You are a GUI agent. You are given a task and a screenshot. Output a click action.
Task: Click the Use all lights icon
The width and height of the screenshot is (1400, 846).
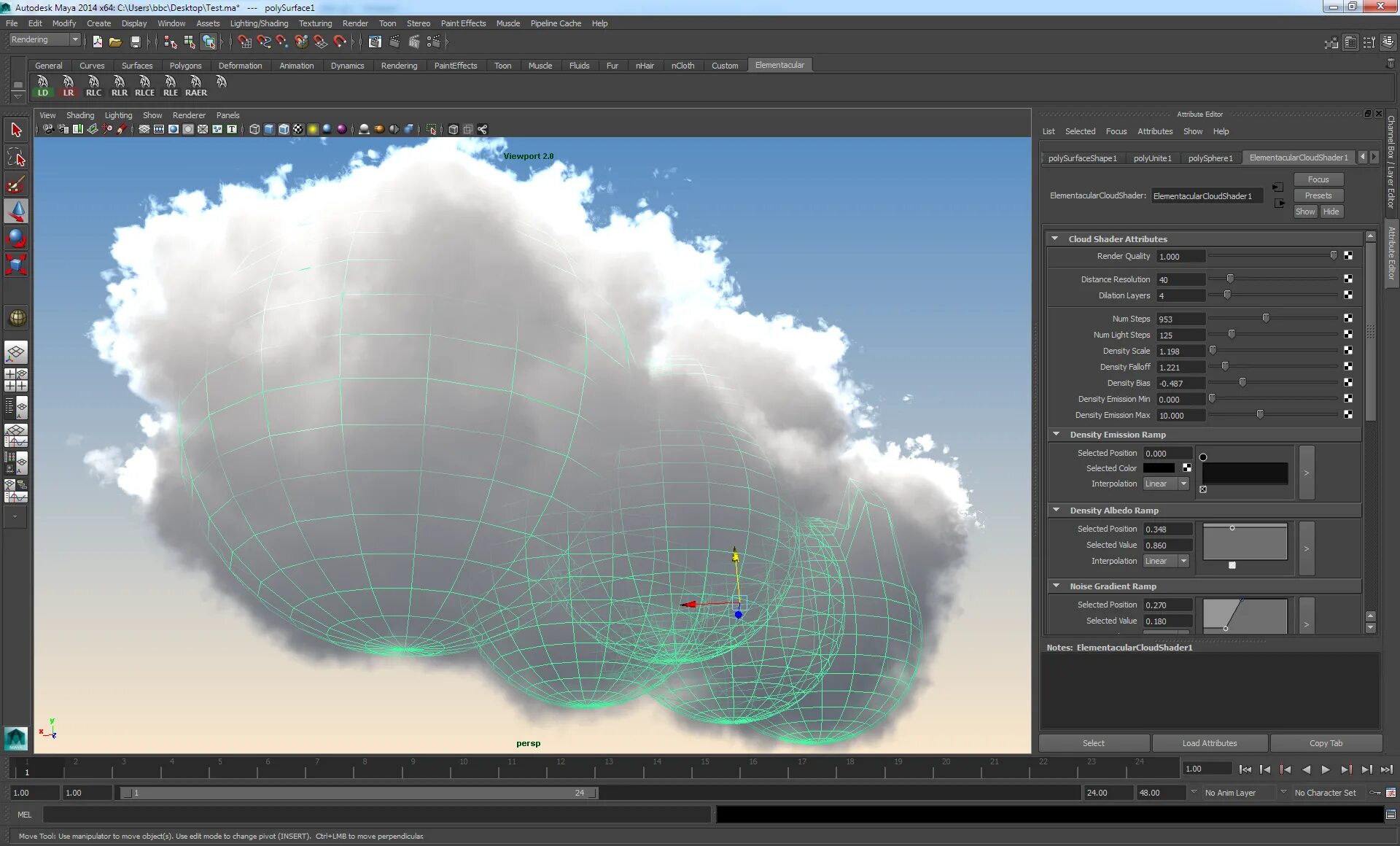coord(313,130)
